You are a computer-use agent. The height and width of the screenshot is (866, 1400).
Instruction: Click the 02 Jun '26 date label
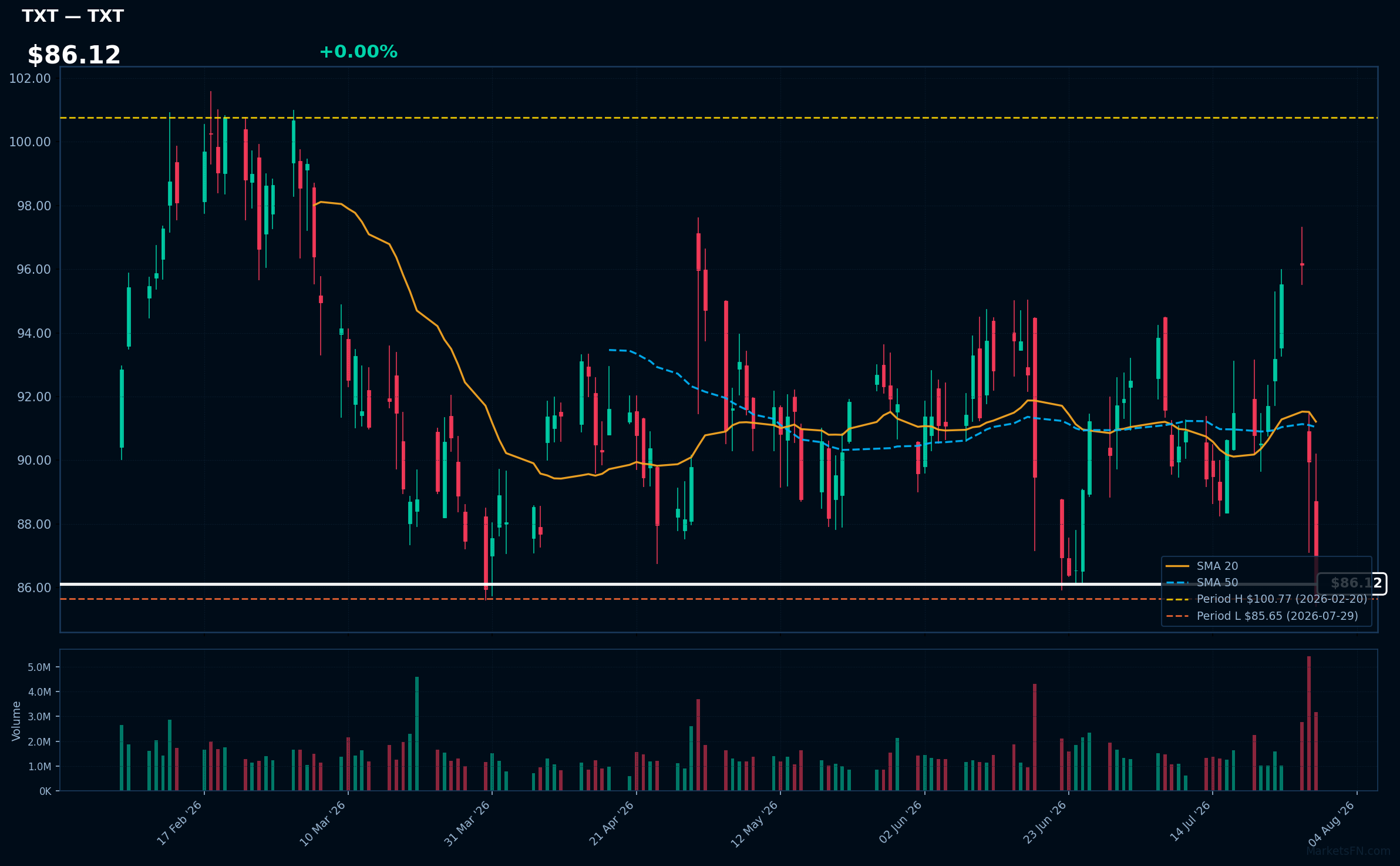[900, 823]
